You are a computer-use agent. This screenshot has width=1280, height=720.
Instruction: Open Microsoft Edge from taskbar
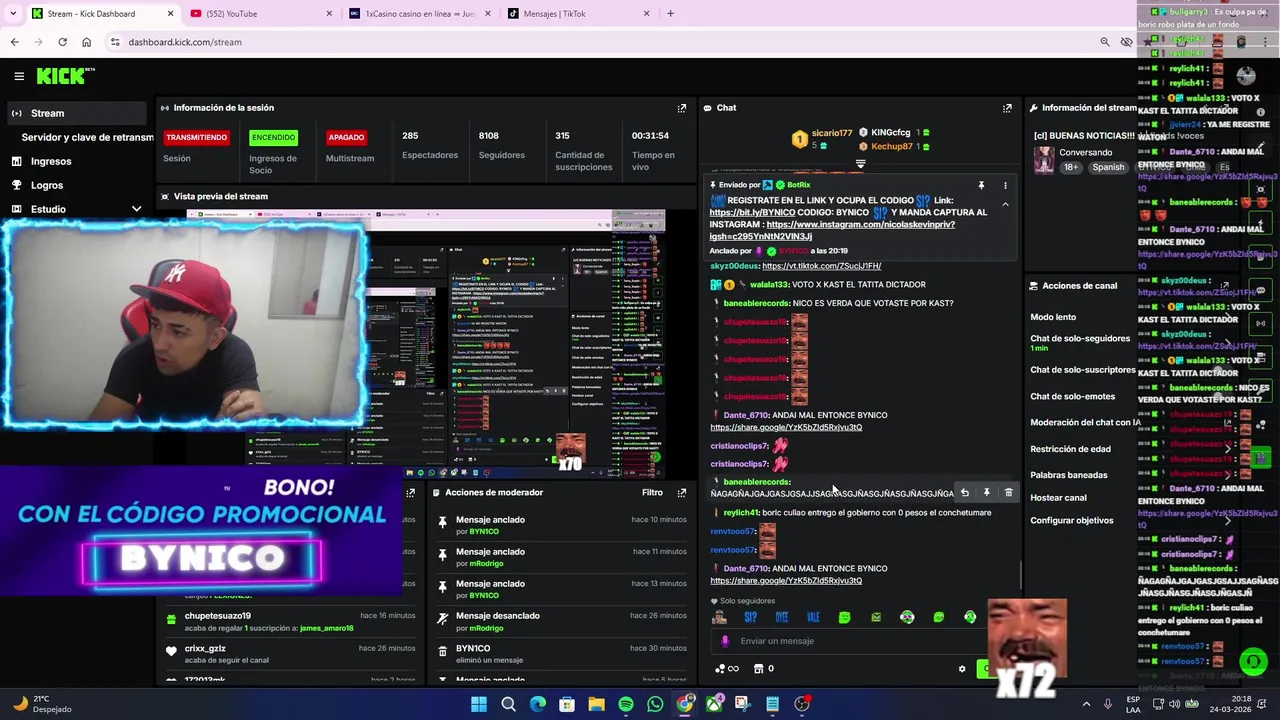coord(538,704)
